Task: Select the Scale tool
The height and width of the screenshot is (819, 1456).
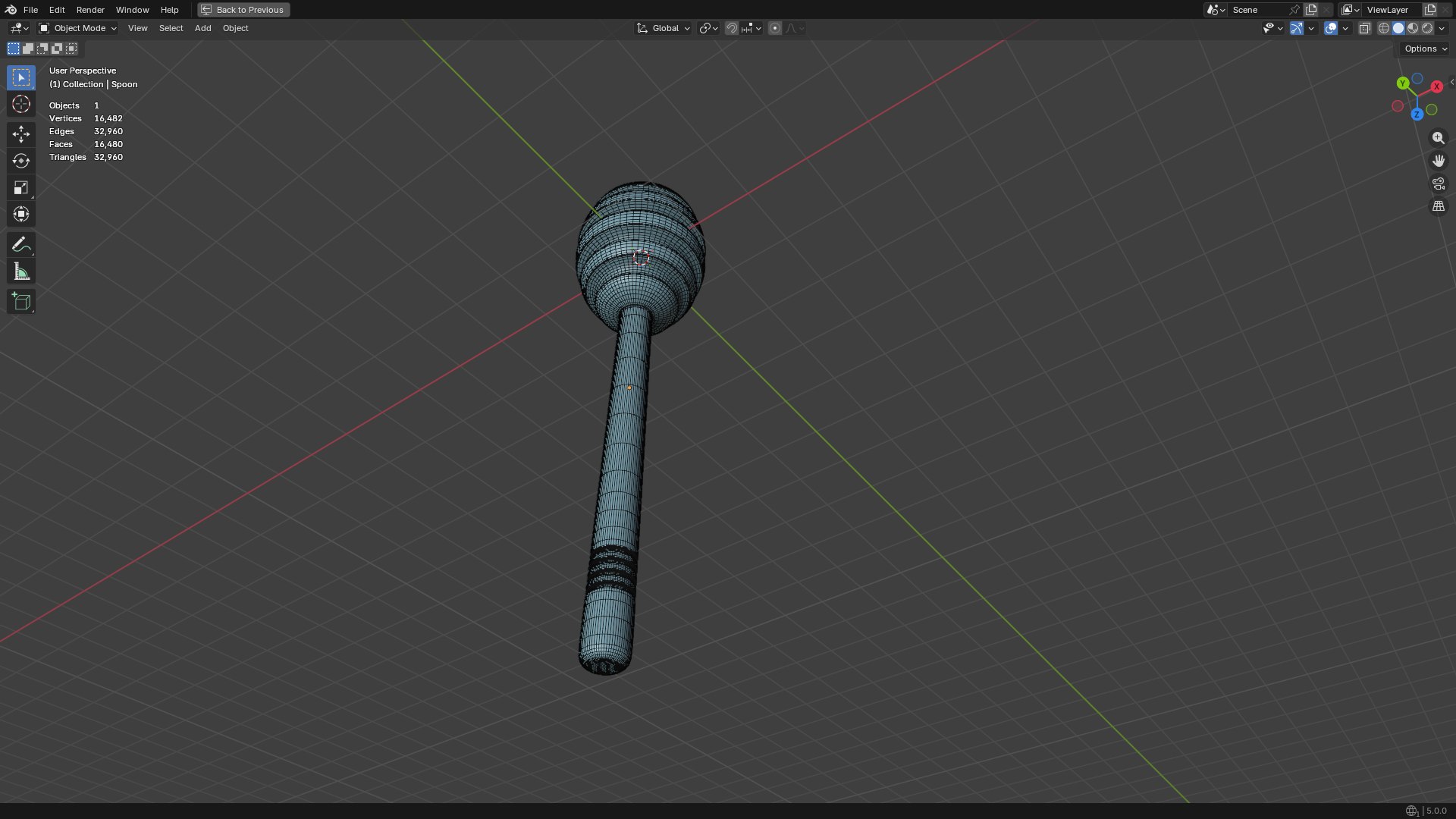Action: [21, 187]
